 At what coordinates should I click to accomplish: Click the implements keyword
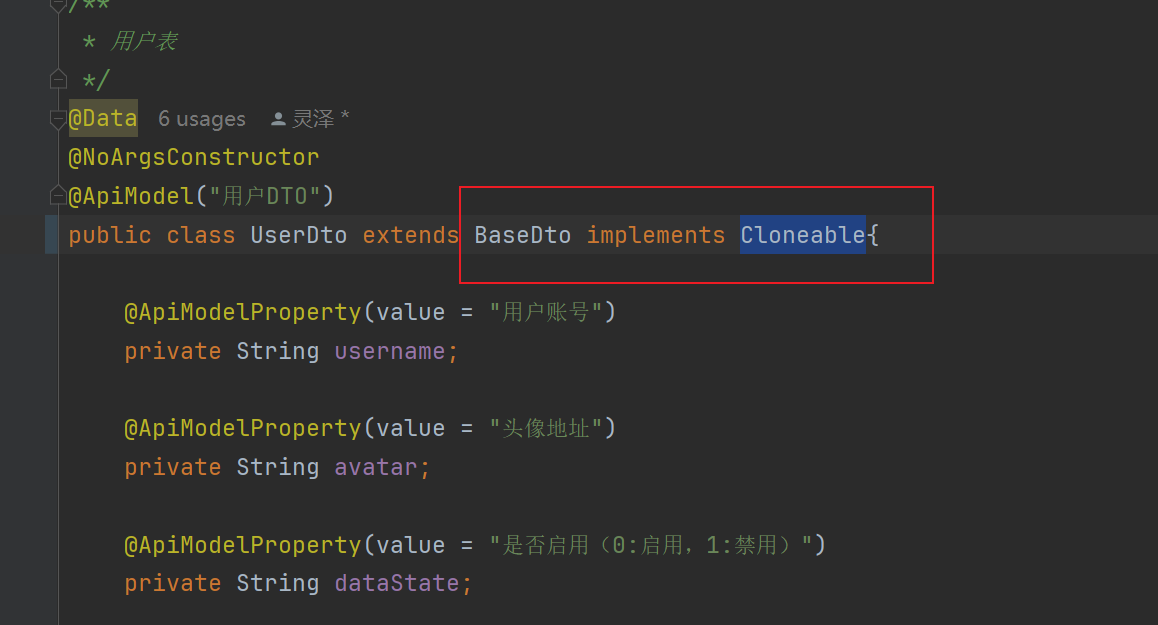coord(655,235)
